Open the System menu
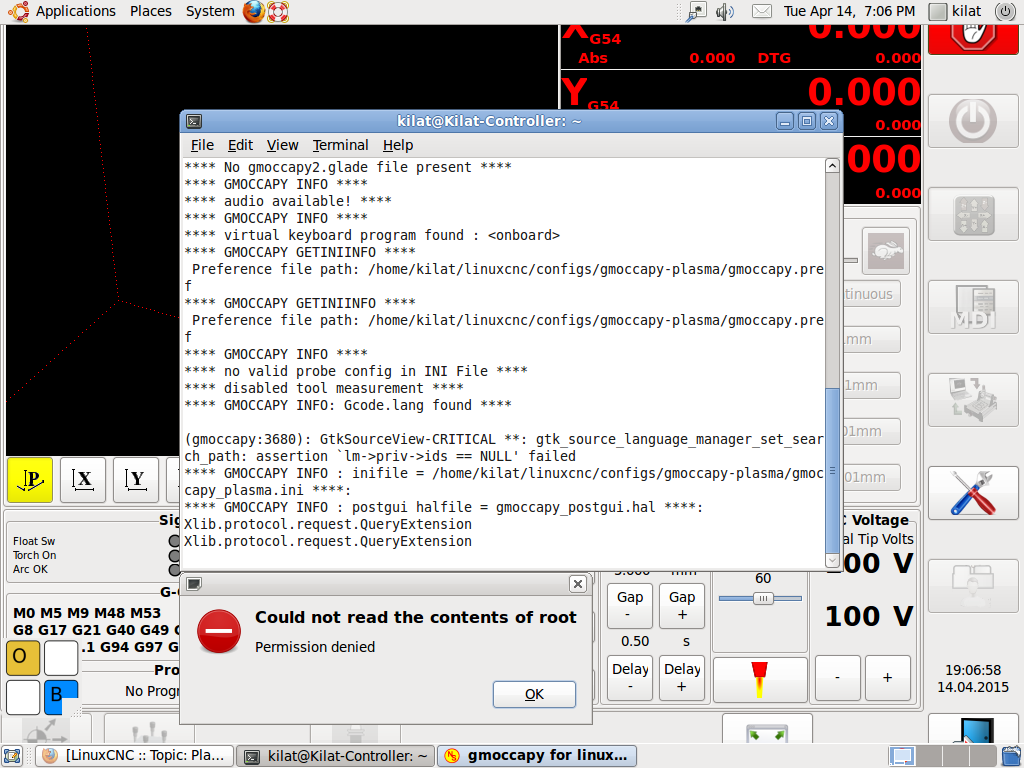The width and height of the screenshot is (1024, 768). [x=210, y=11]
